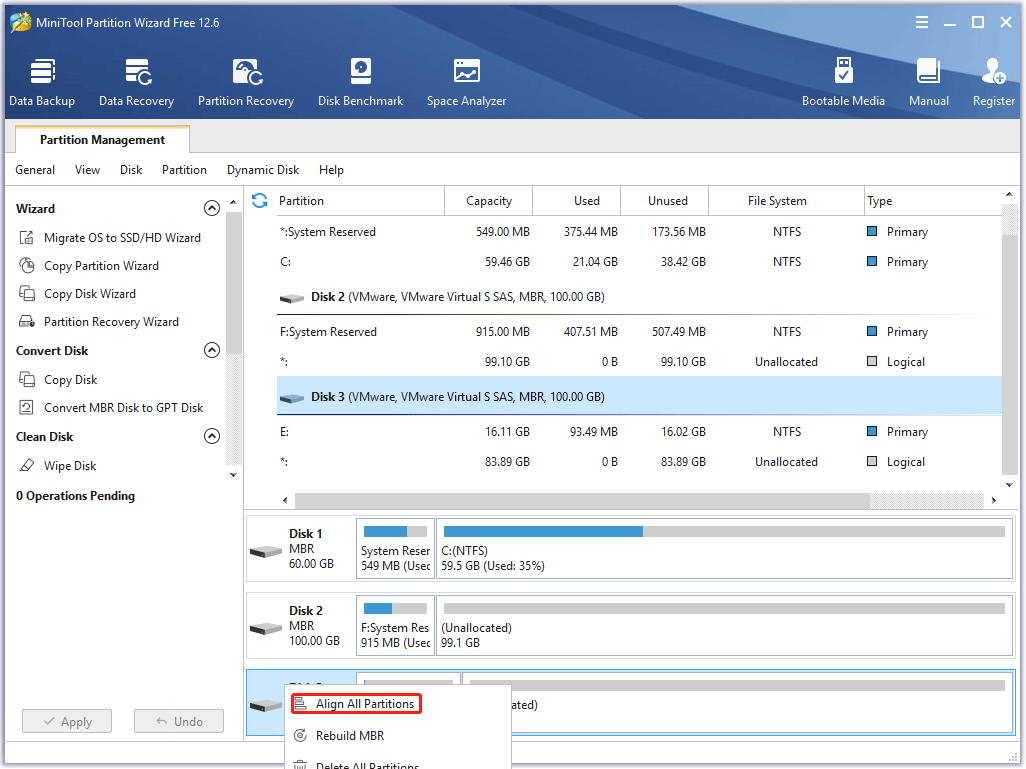The height and width of the screenshot is (769, 1026).
Task: Collapse the Clean Disk section
Action: pyautogui.click(x=211, y=436)
